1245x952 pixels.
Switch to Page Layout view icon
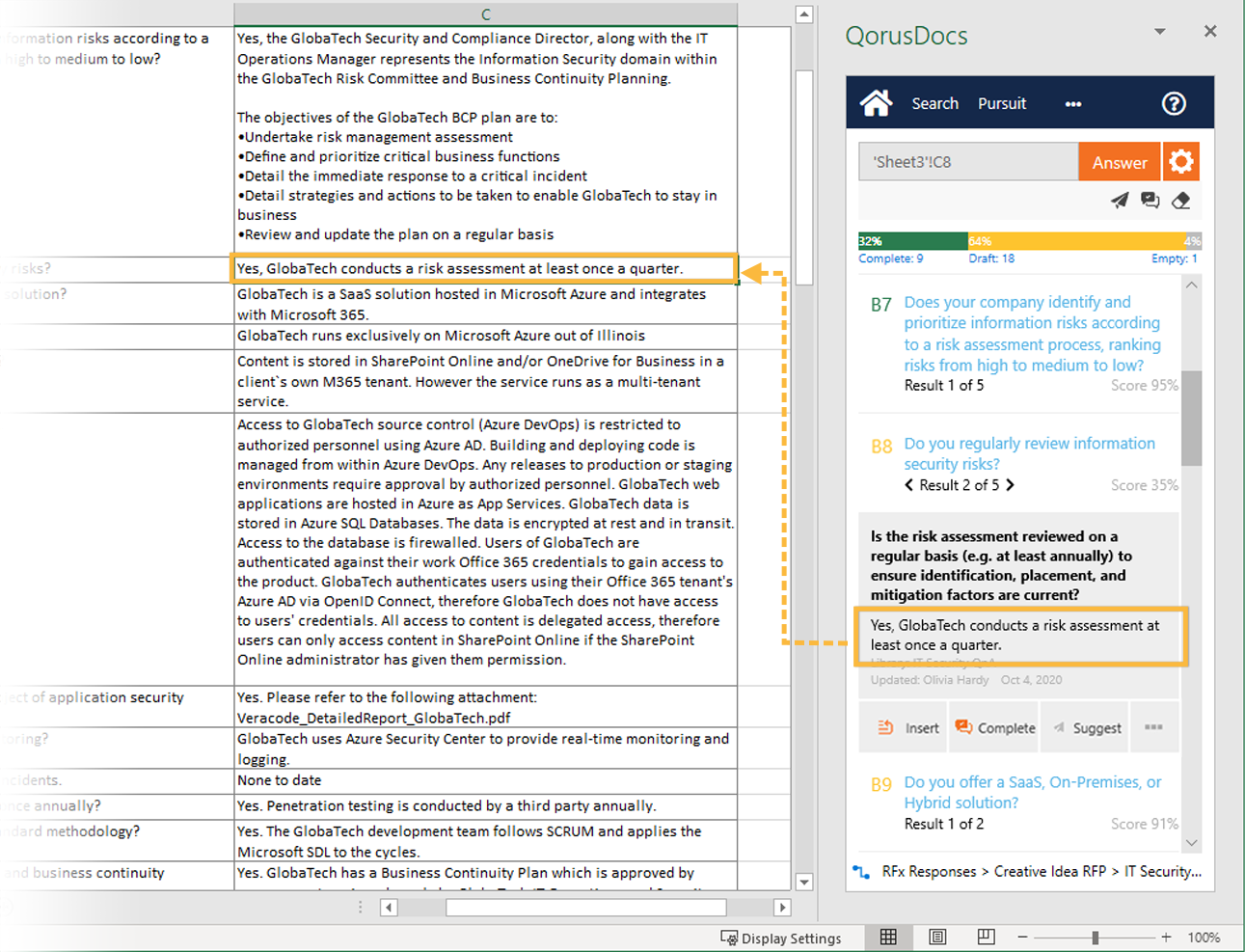click(x=937, y=937)
